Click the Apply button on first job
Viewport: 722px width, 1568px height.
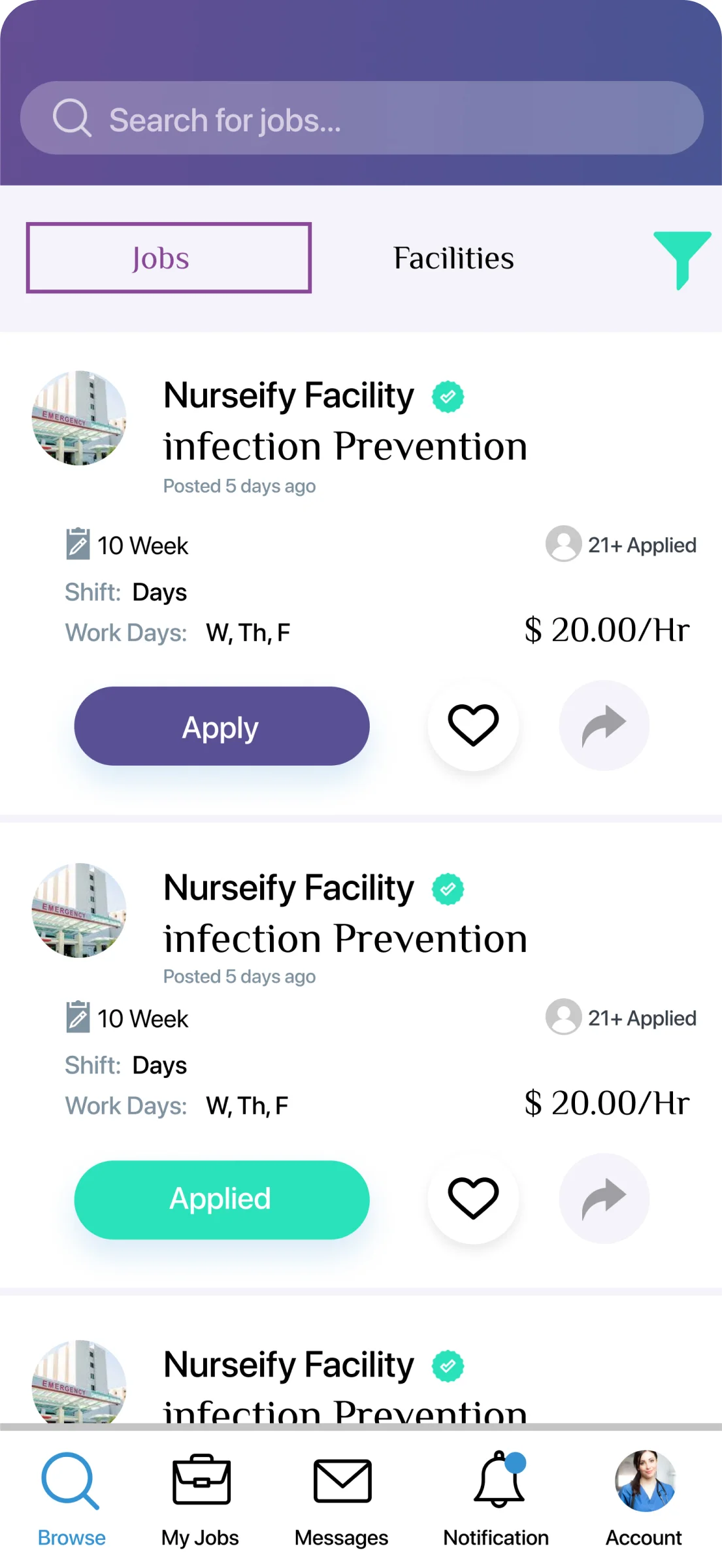[x=222, y=726]
